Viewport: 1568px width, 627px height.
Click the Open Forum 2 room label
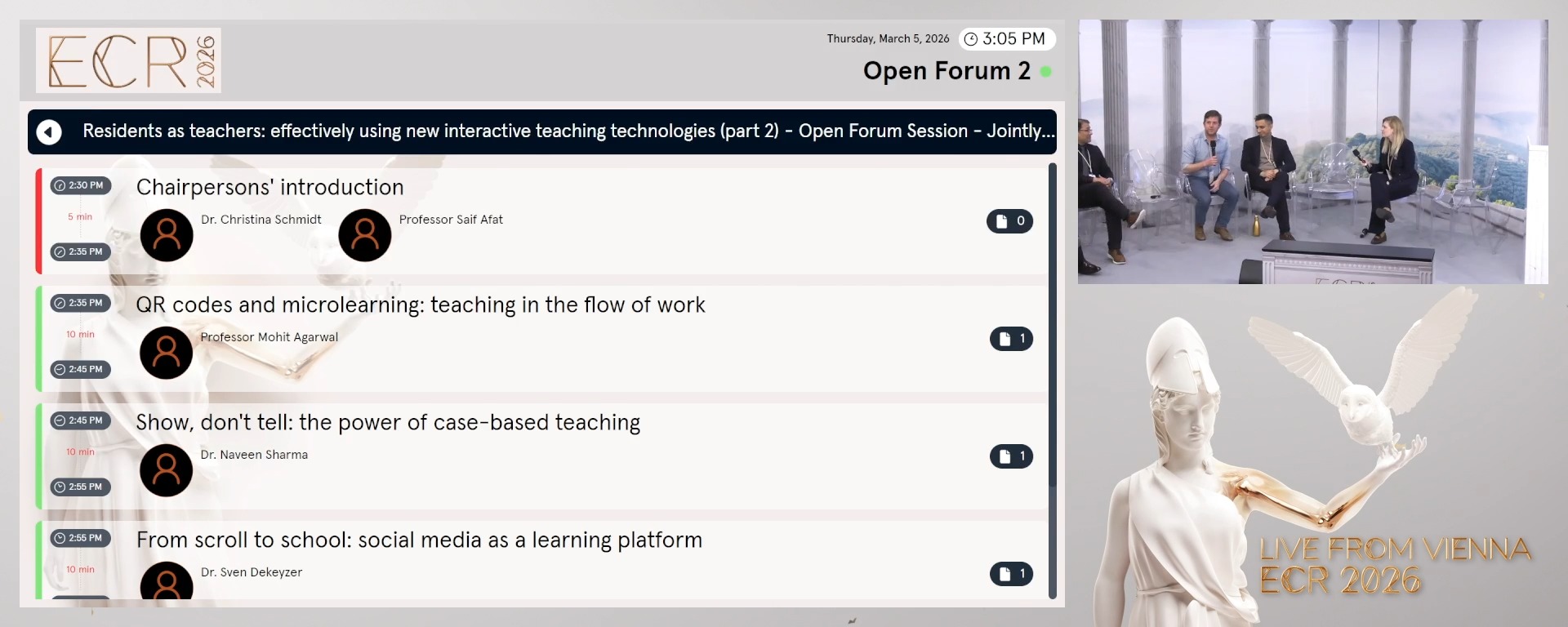coord(947,72)
